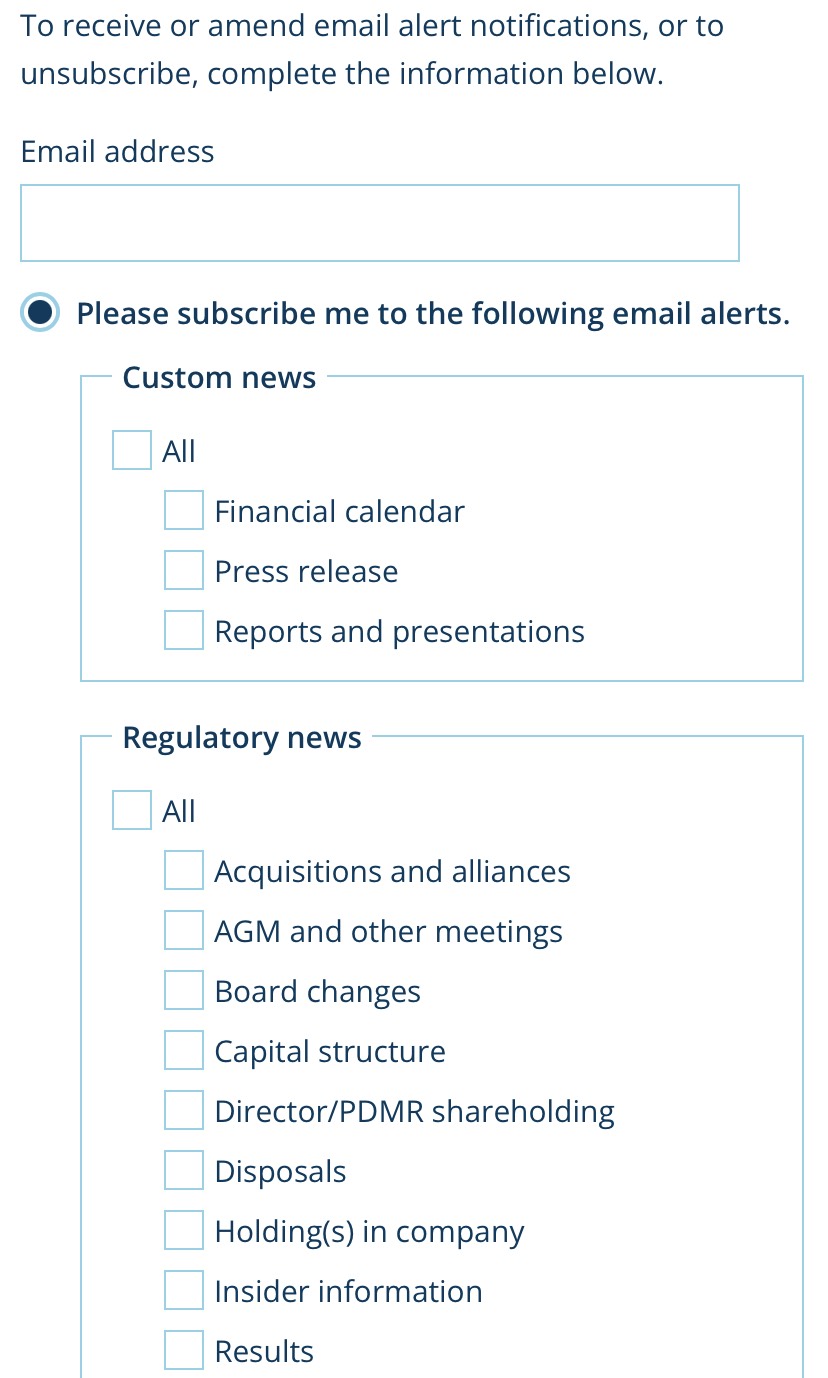The width and height of the screenshot is (828, 1378).
Task: Check the All box under Regulatory news
Action: click(x=132, y=811)
